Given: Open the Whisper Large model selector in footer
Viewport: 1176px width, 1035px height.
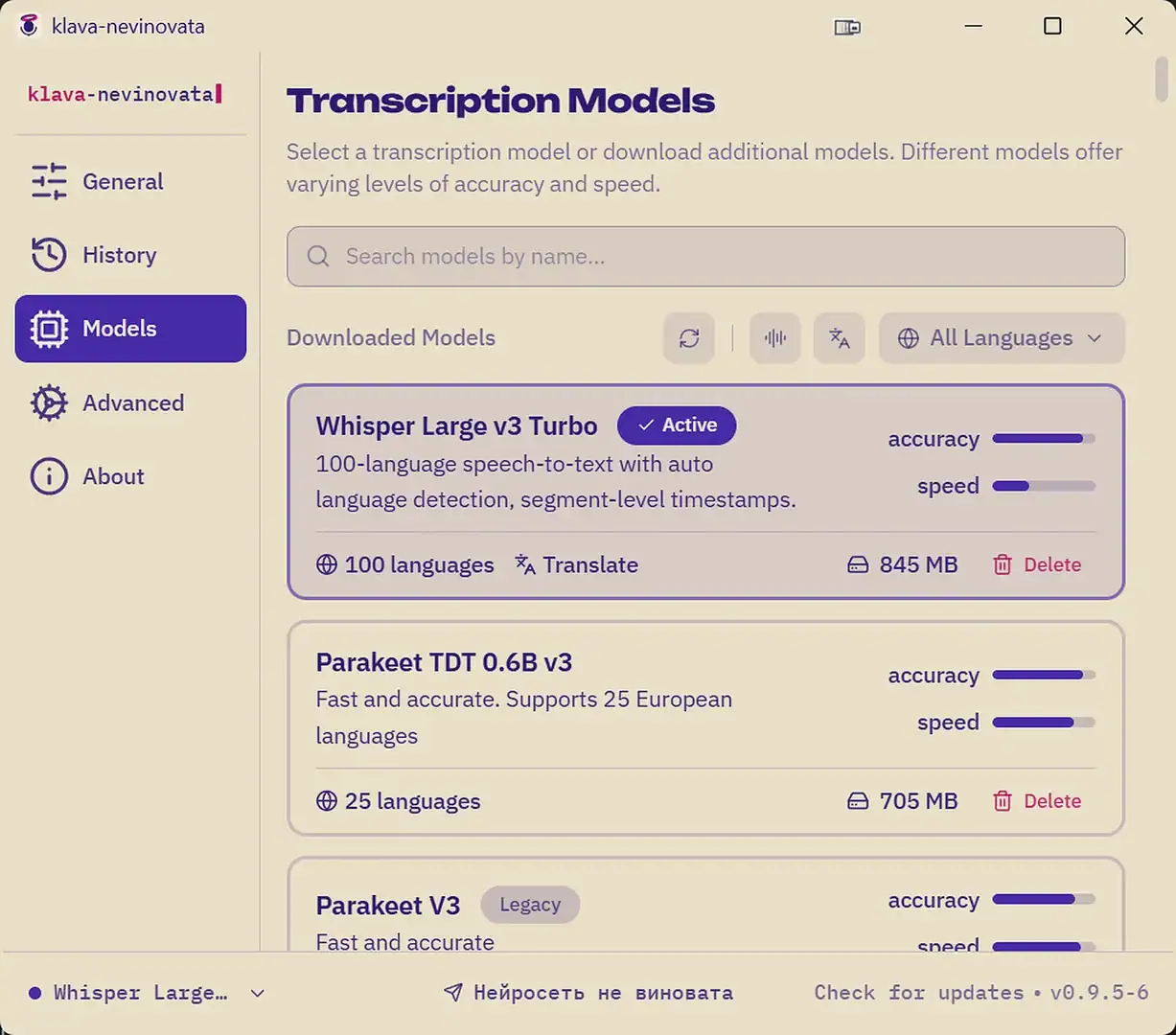Looking at the screenshot, I should coord(147,993).
